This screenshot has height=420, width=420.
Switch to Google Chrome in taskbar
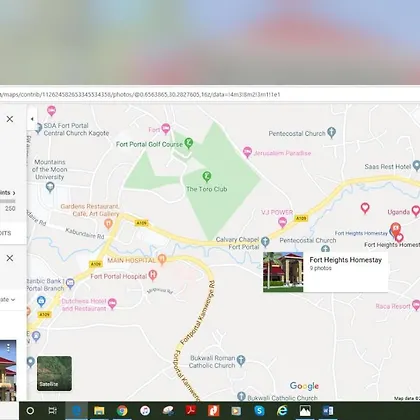pyautogui.click(x=122, y=411)
